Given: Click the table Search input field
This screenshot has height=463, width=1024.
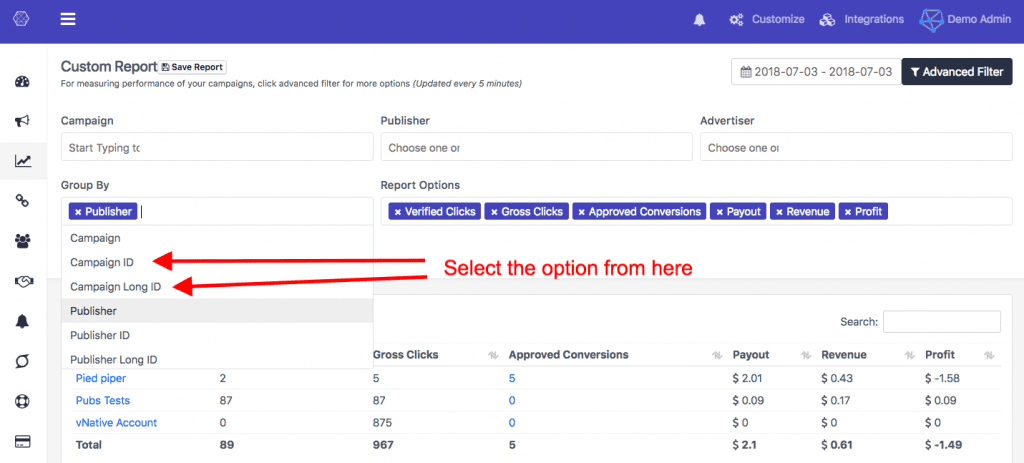Looking at the screenshot, I should [x=941, y=321].
